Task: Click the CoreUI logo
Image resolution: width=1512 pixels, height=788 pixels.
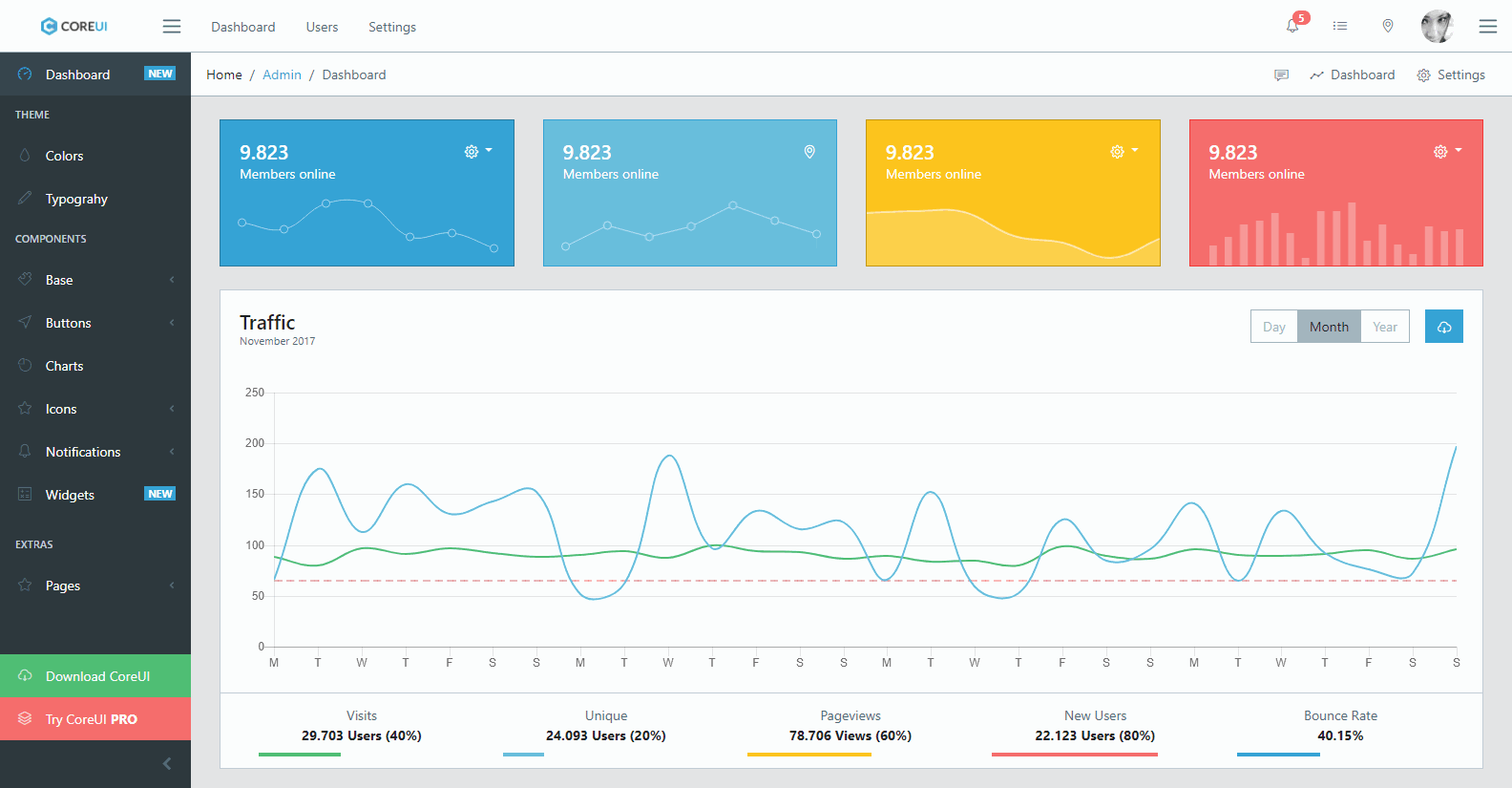Action: point(74,26)
